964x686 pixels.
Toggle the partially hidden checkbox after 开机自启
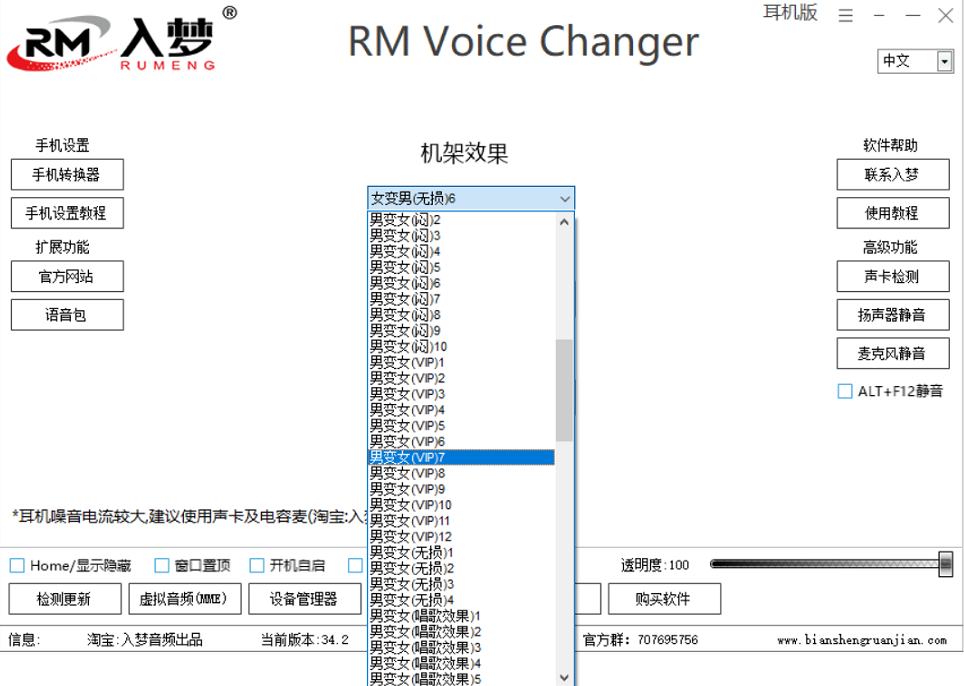pos(355,565)
